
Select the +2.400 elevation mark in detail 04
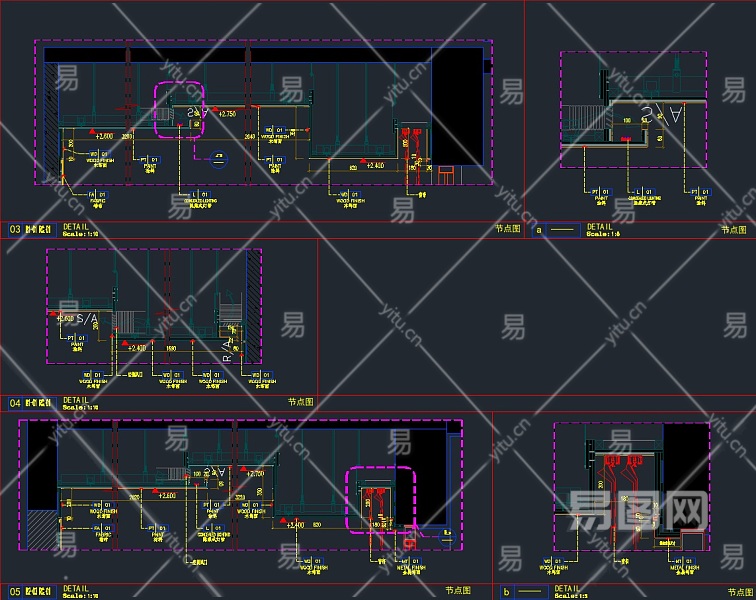(x=137, y=348)
